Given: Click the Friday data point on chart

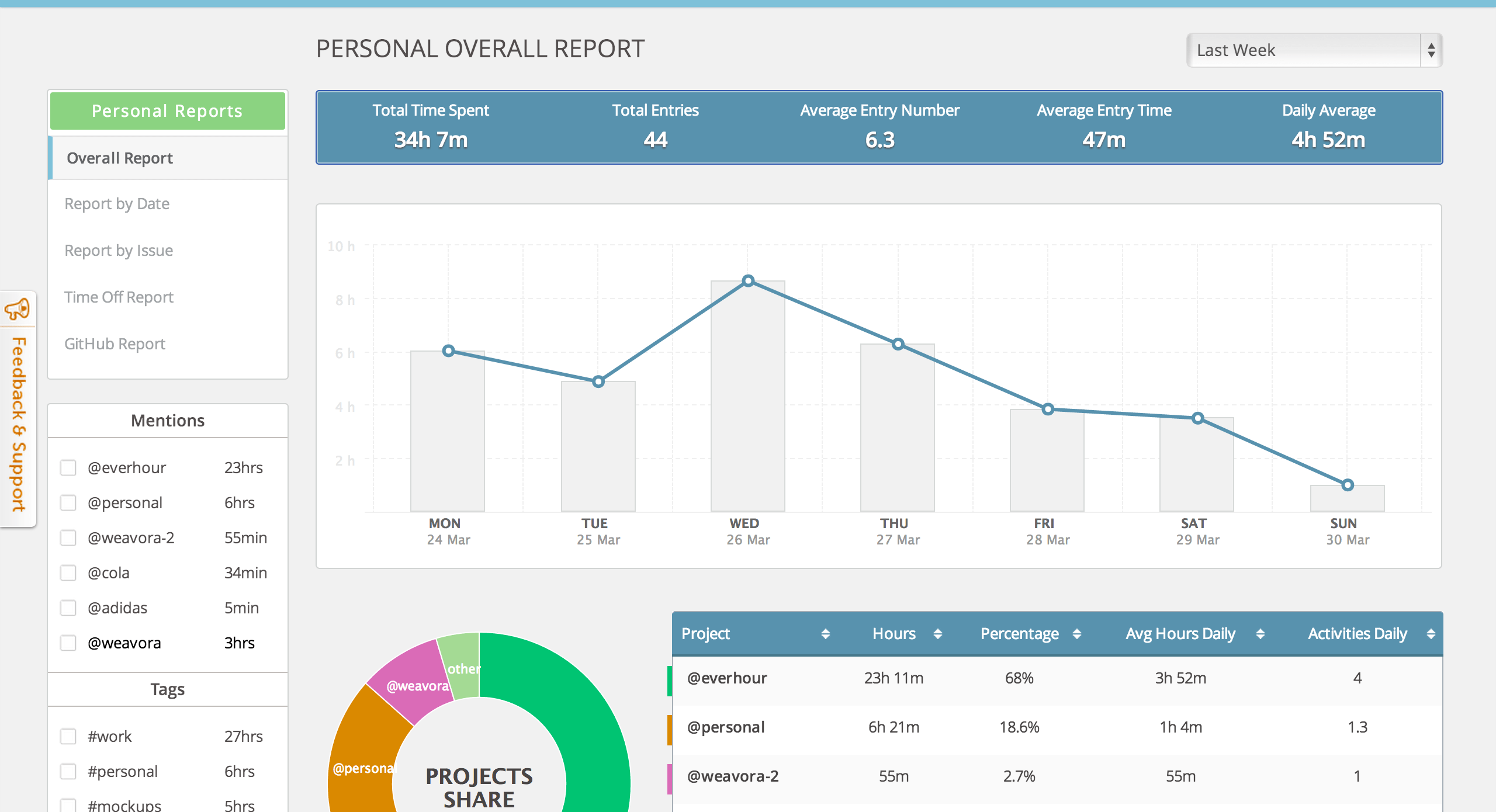Looking at the screenshot, I should [x=1048, y=409].
